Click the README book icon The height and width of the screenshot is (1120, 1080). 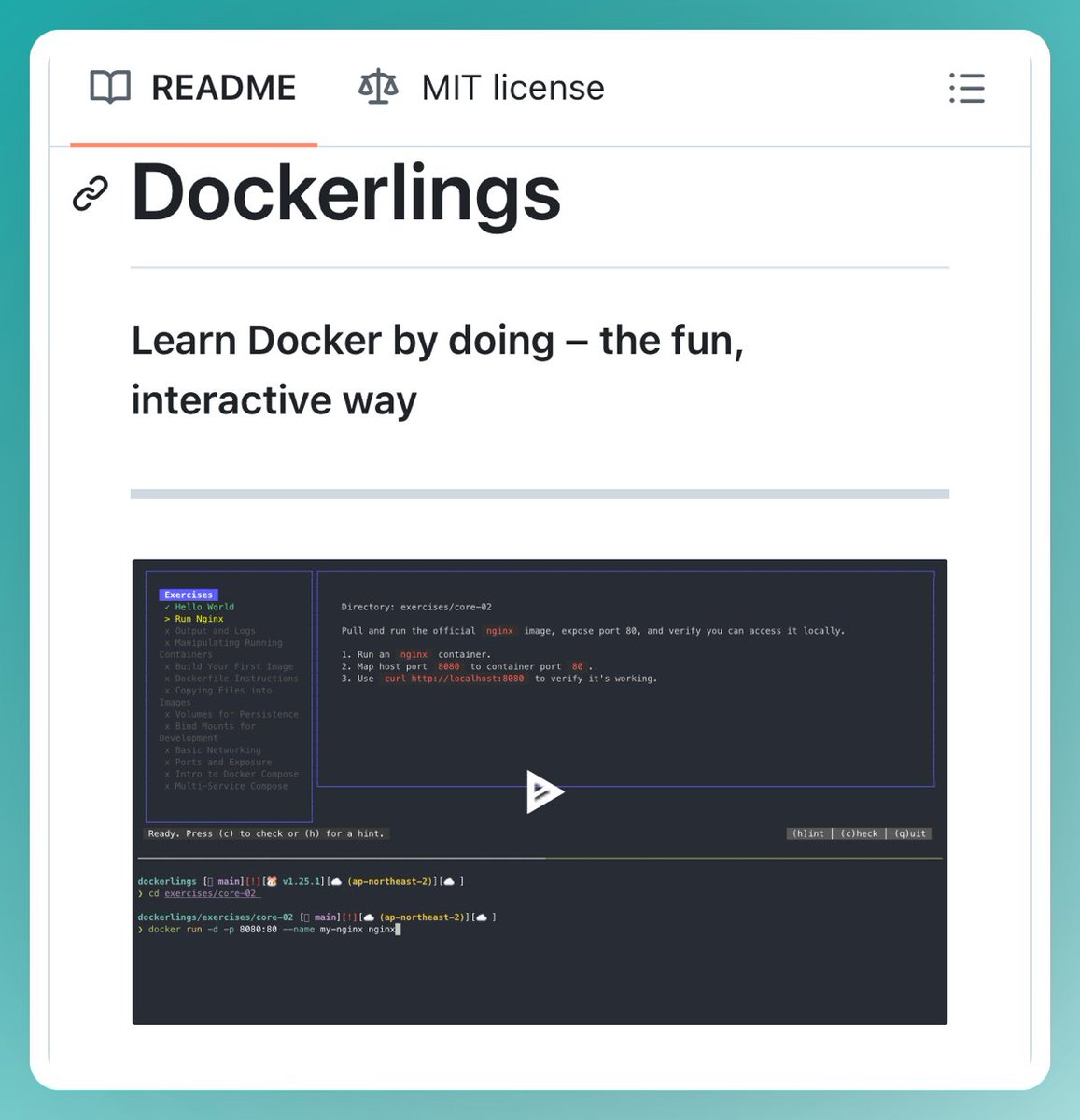[x=110, y=87]
